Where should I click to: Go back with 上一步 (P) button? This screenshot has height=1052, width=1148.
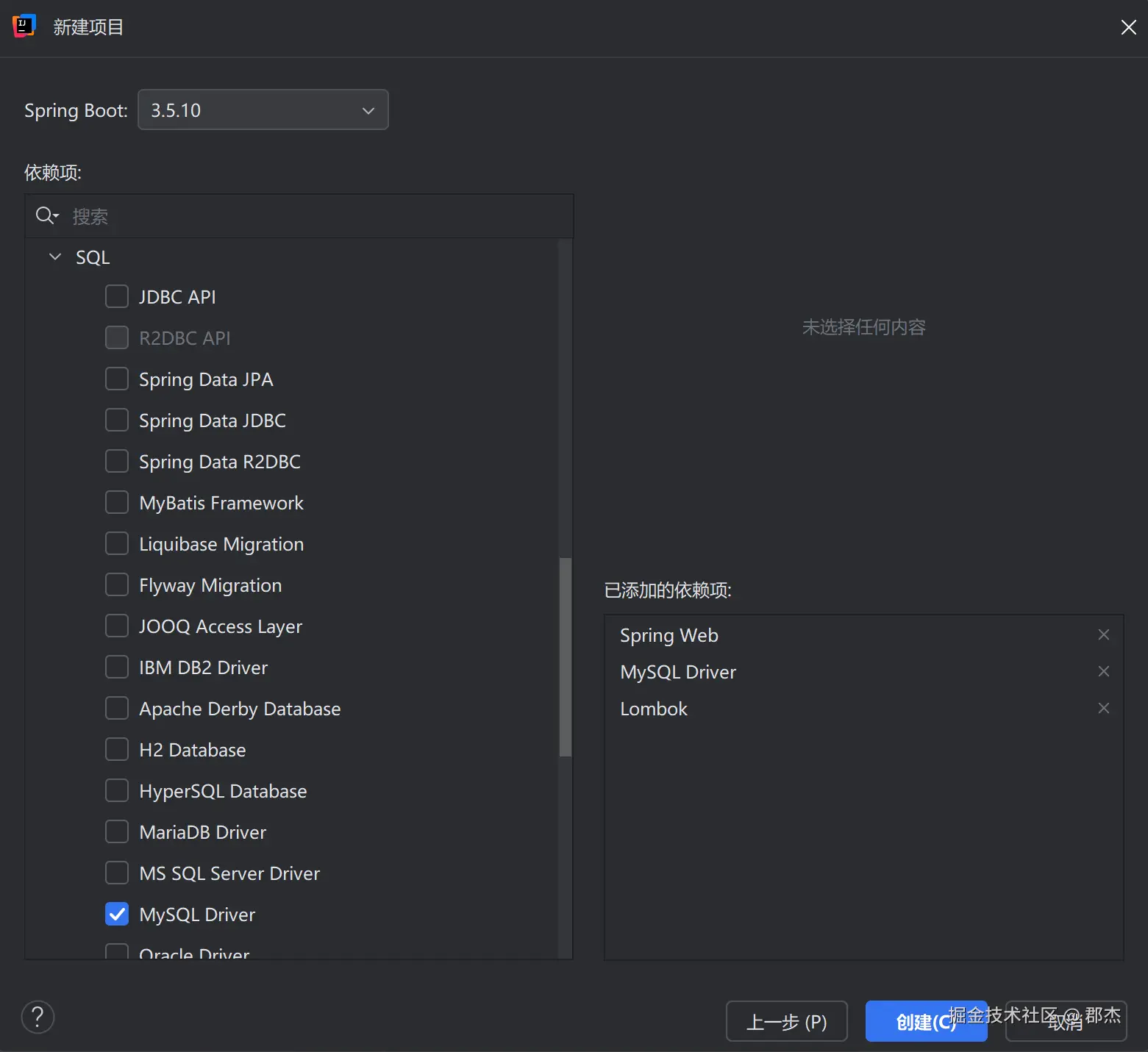click(786, 1021)
